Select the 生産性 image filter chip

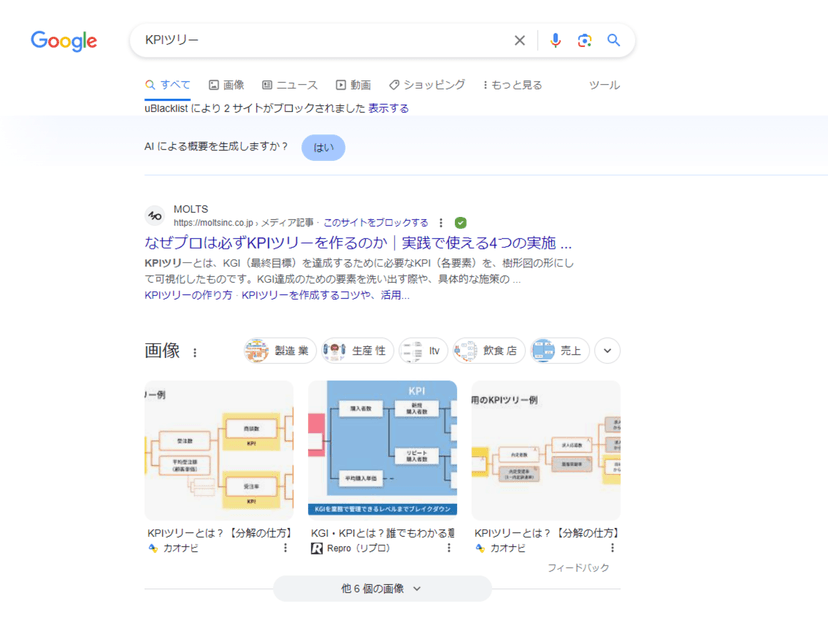(357, 351)
